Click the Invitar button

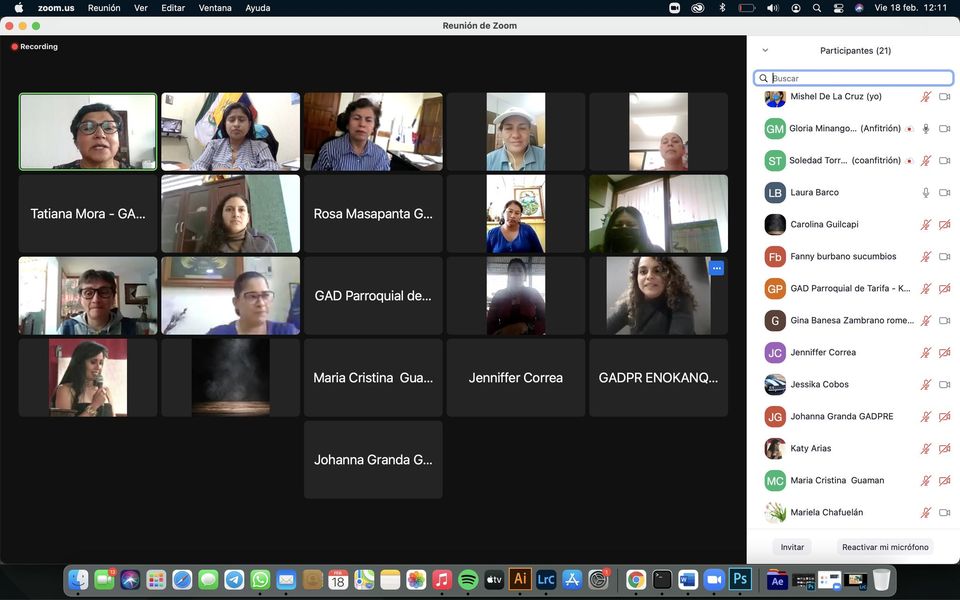click(x=792, y=547)
